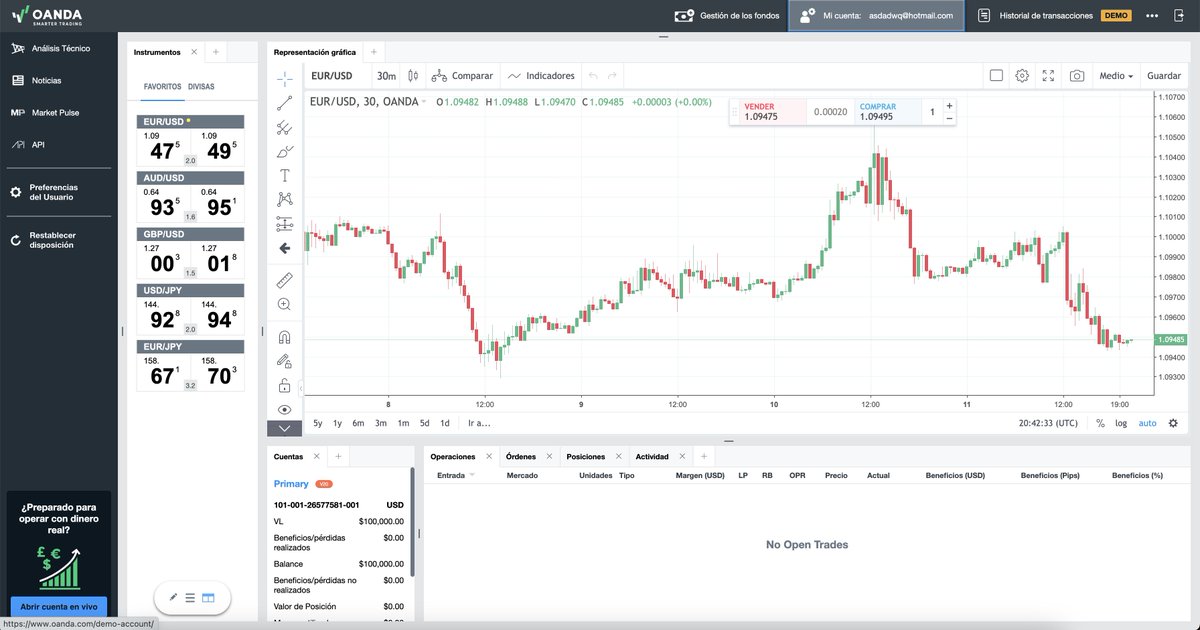The height and width of the screenshot is (630, 1200).
Task: Expand the drawing toolbar down chevron
Action: coord(285,429)
